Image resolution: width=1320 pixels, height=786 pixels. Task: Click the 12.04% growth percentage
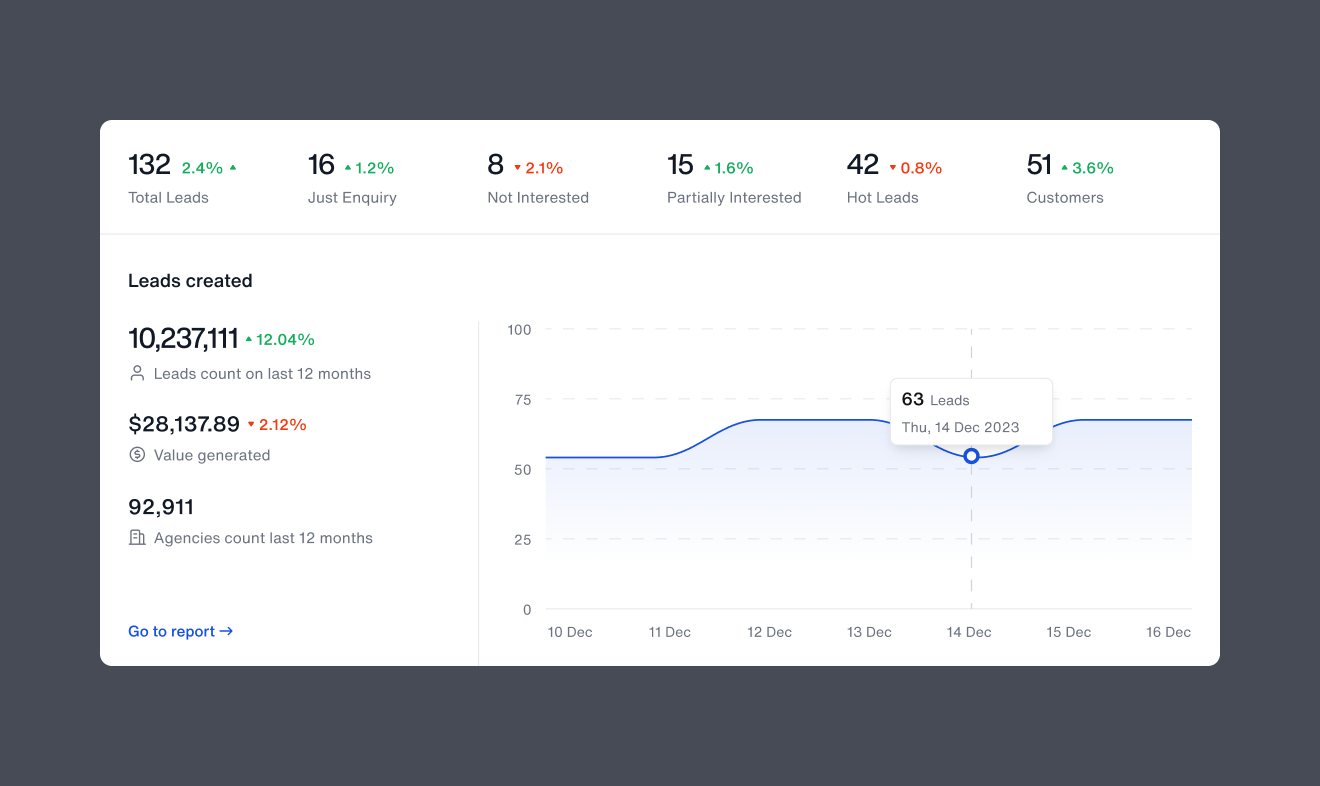[285, 339]
